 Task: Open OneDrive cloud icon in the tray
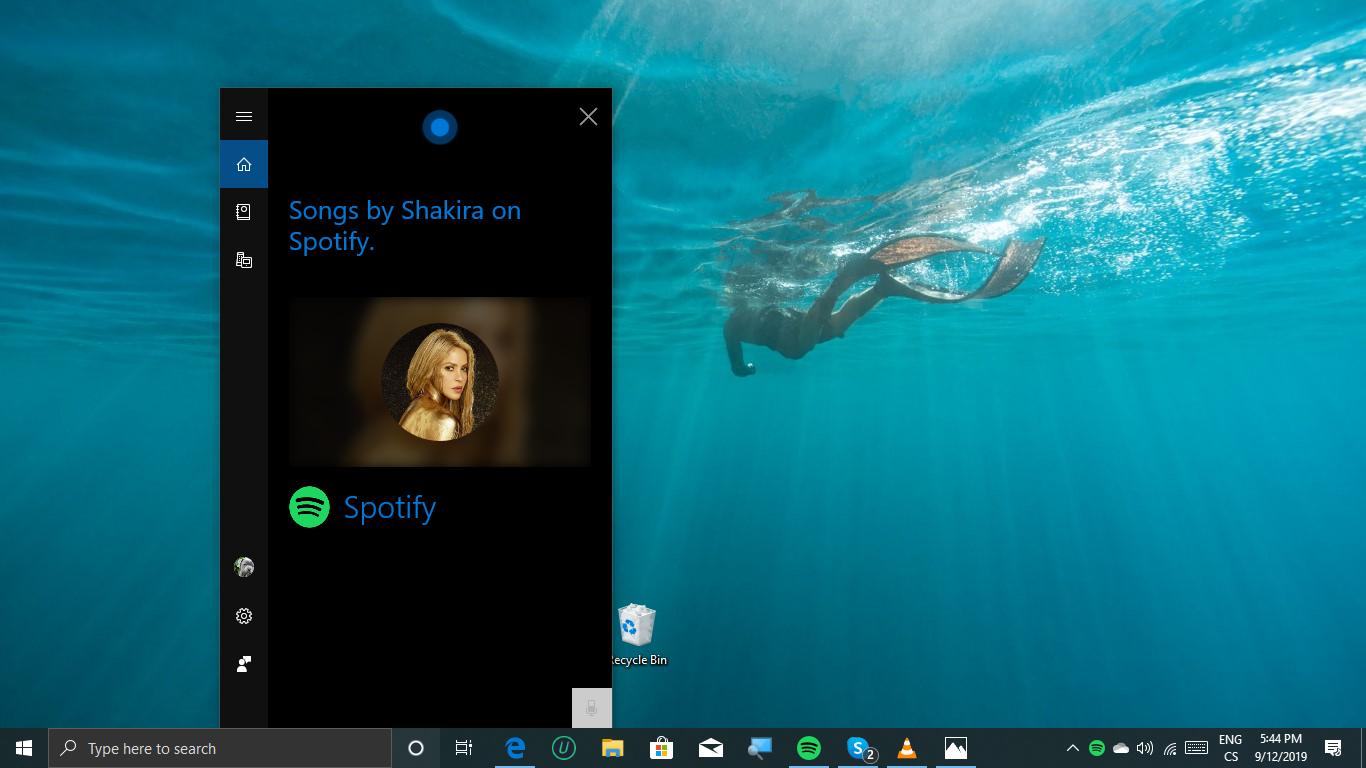(x=1121, y=748)
